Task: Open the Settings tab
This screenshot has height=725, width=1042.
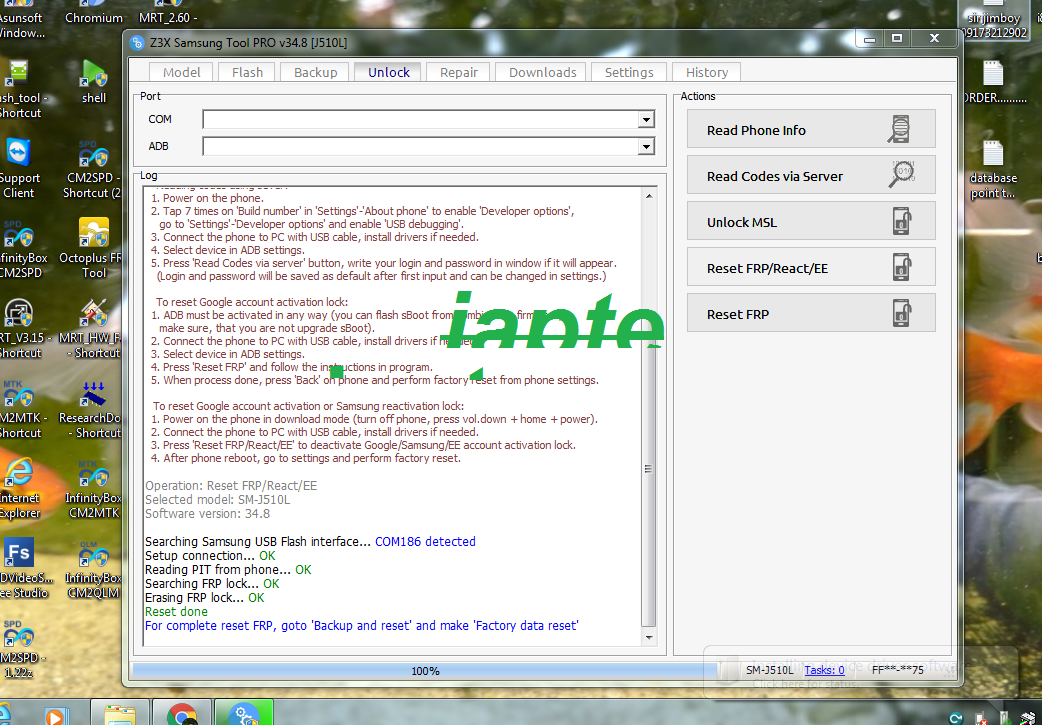Action: click(629, 72)
